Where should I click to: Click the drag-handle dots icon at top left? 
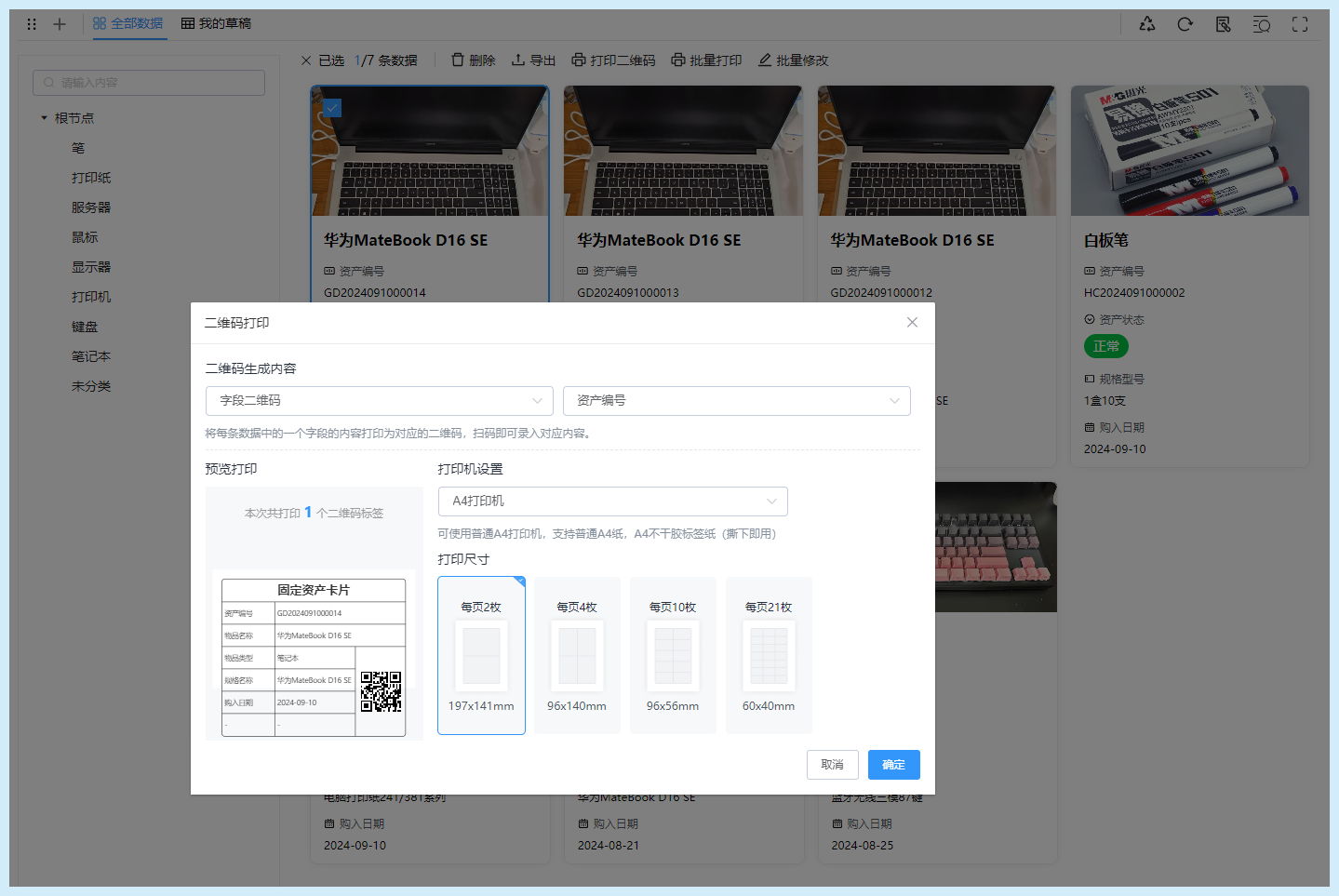click(32, 24)
